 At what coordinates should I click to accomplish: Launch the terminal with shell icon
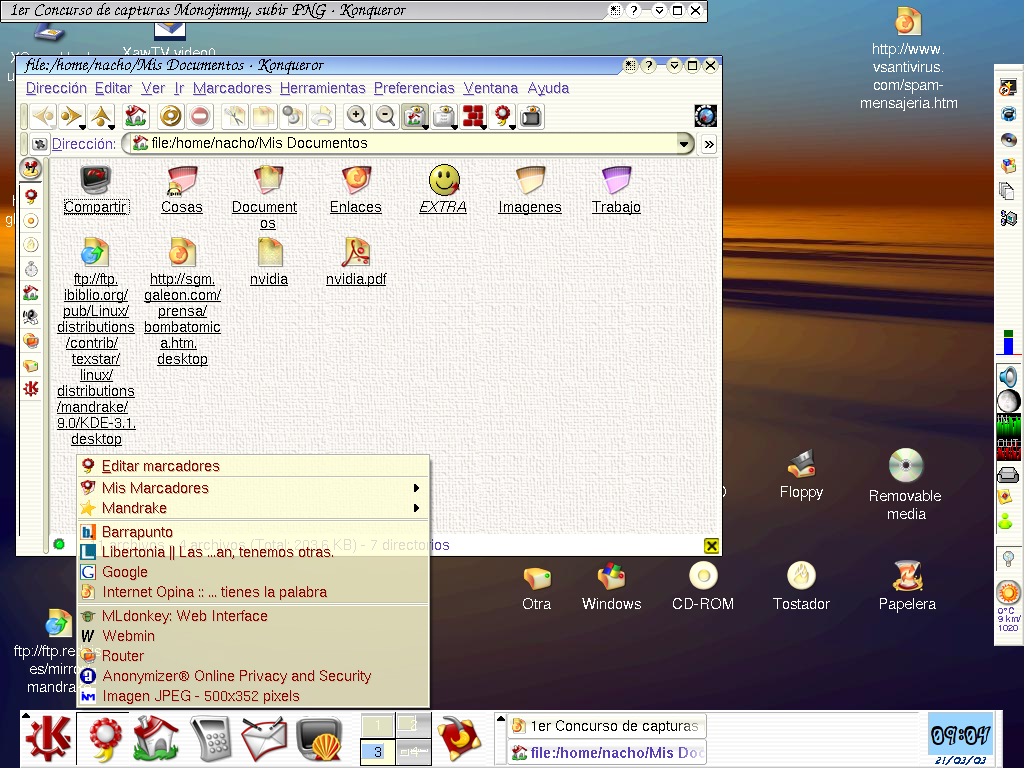[x=319, y=739]
